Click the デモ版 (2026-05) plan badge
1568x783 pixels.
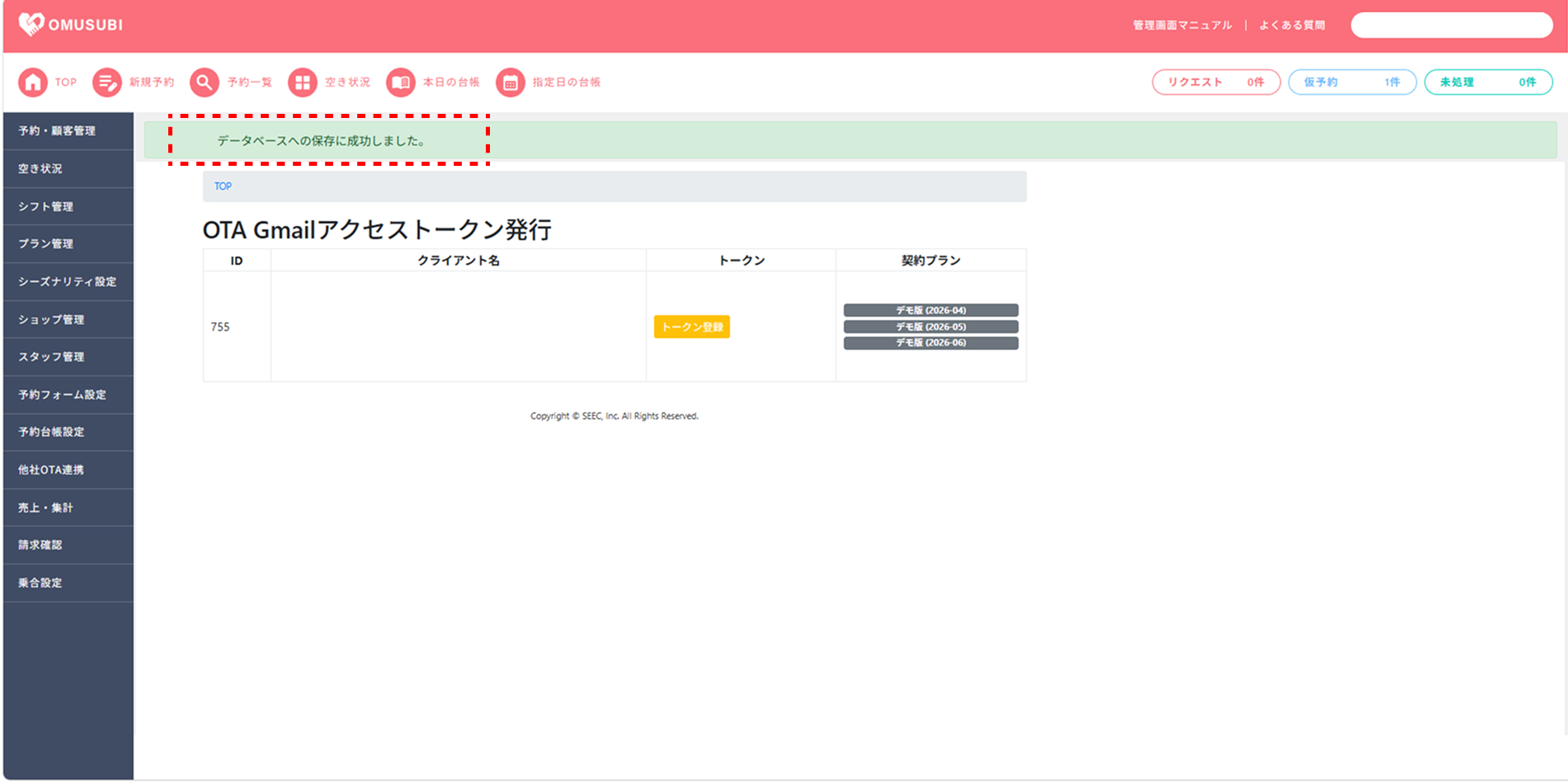(930, 327)
